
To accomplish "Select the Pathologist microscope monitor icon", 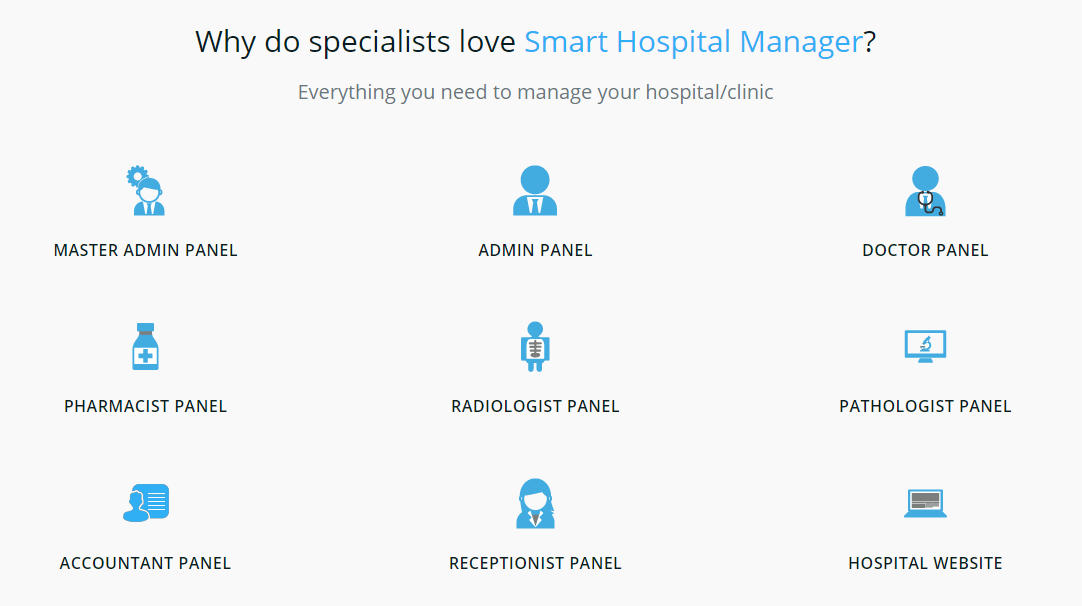I will (x=925, y=347).
